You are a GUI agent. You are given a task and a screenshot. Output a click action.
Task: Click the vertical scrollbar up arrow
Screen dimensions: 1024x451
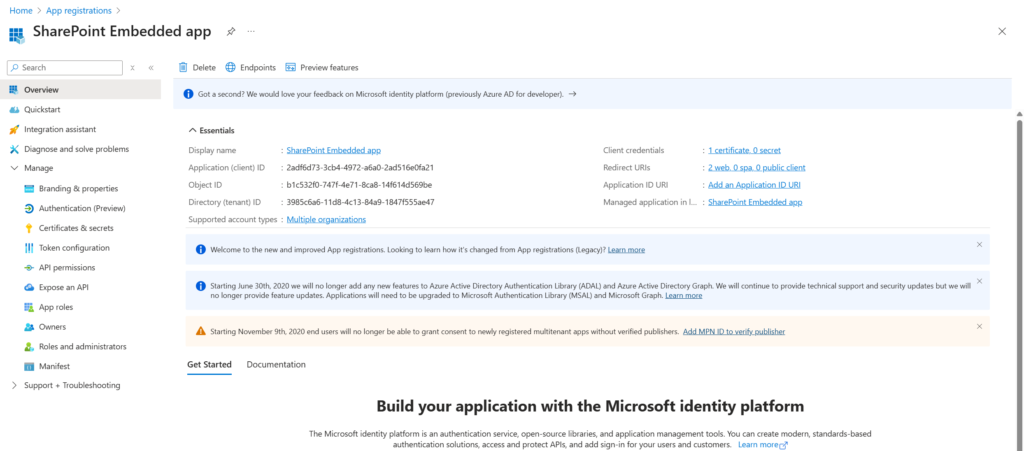pos(1019,114)
